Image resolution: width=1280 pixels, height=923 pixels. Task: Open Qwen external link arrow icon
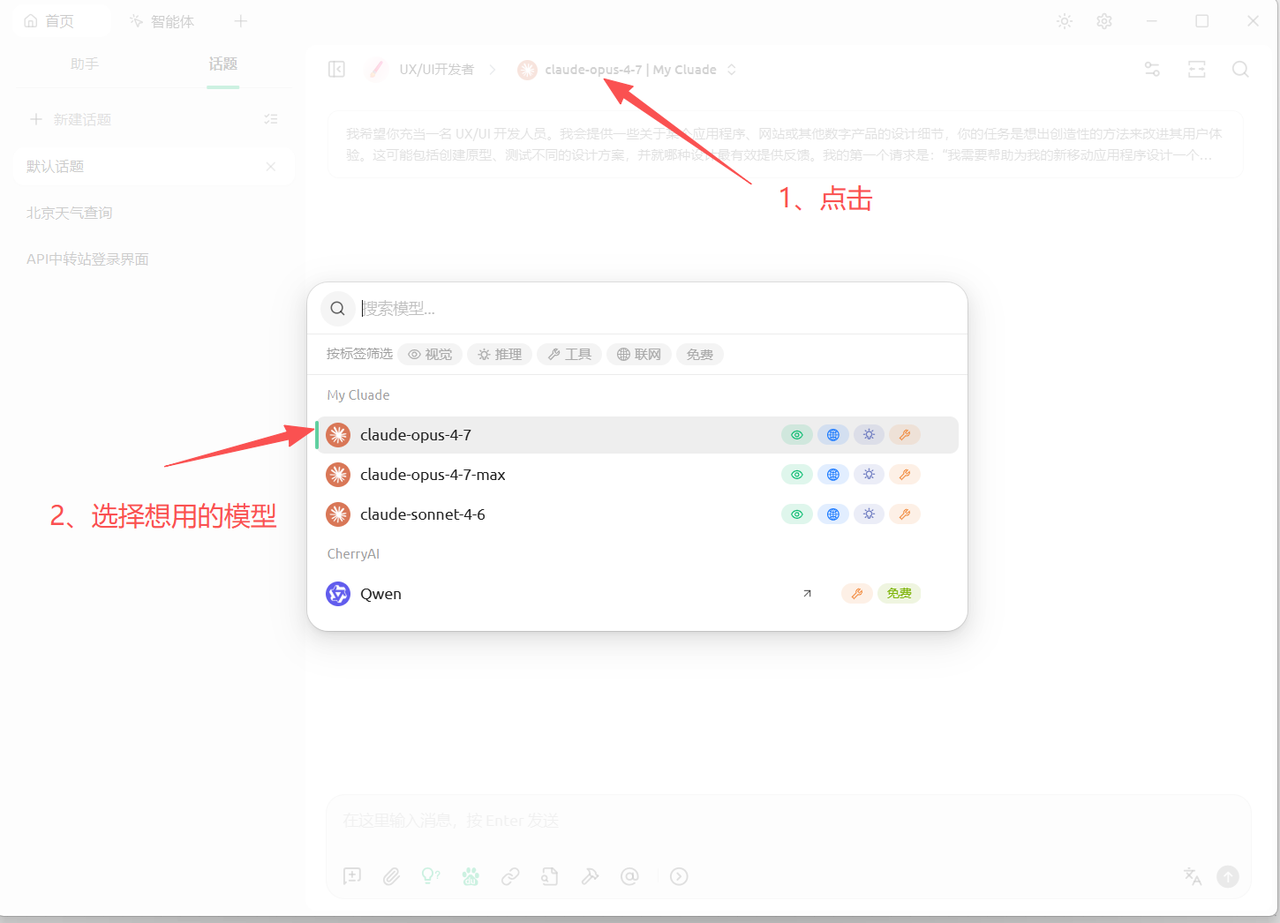click(807, 594)
